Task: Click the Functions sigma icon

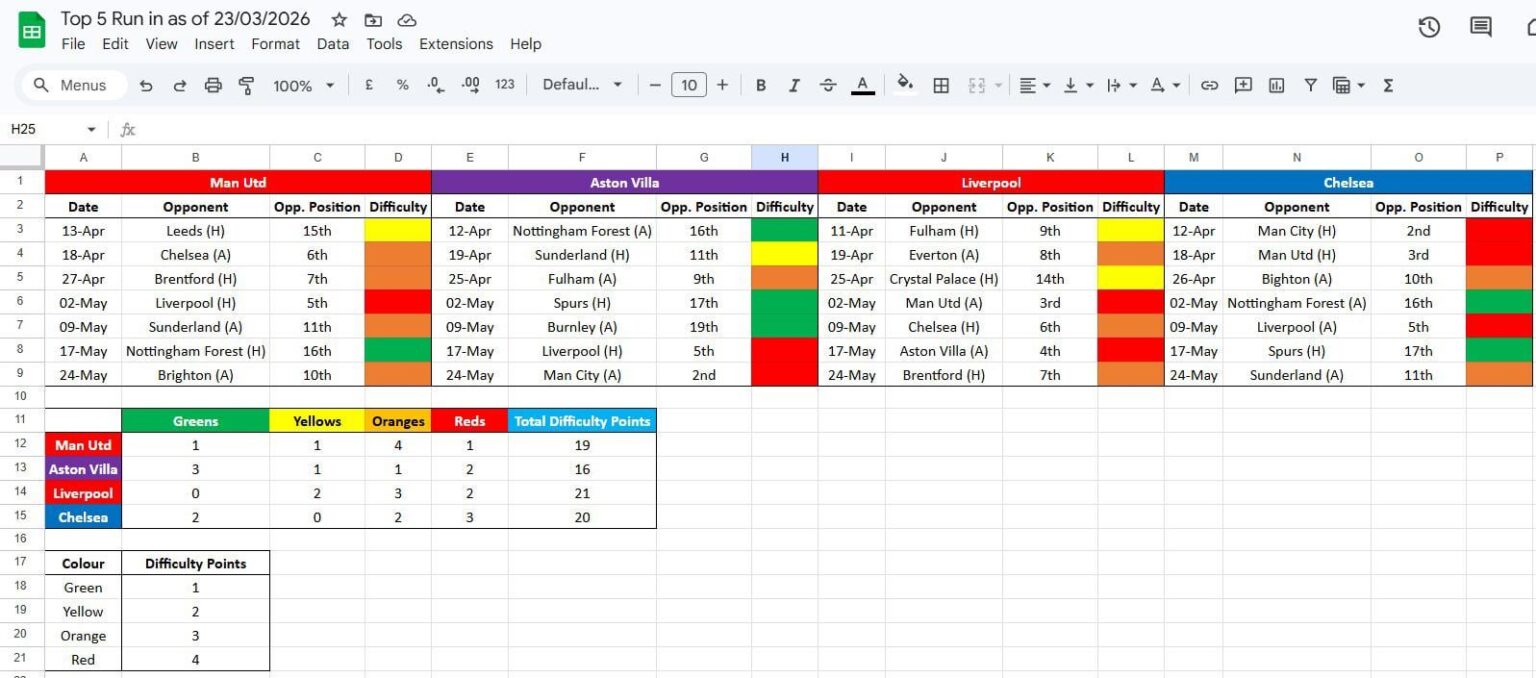Action: coord(1388,85)
